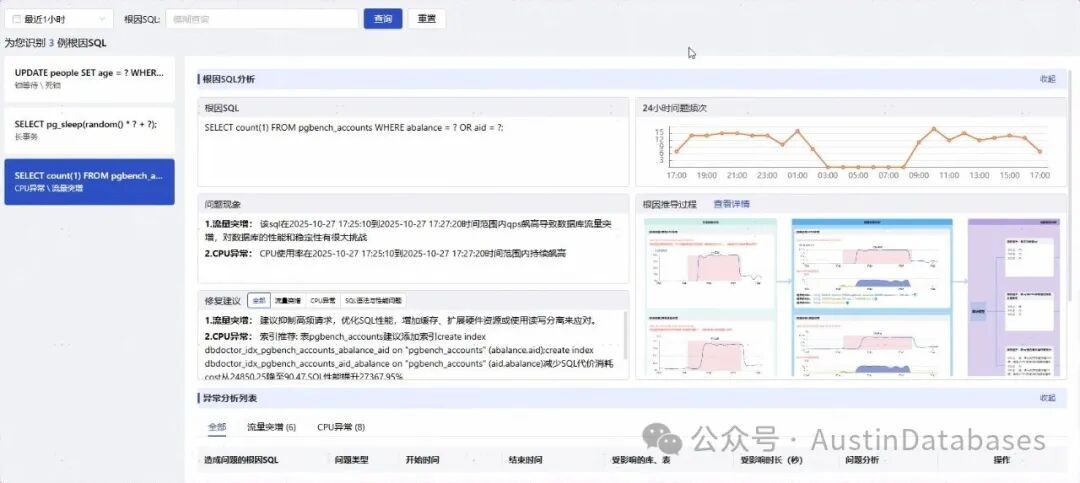Click the 为您识别 3 例根因SQL summary text
The width and height of the screenshot is (1080, 483).
(x=56, y=43)
